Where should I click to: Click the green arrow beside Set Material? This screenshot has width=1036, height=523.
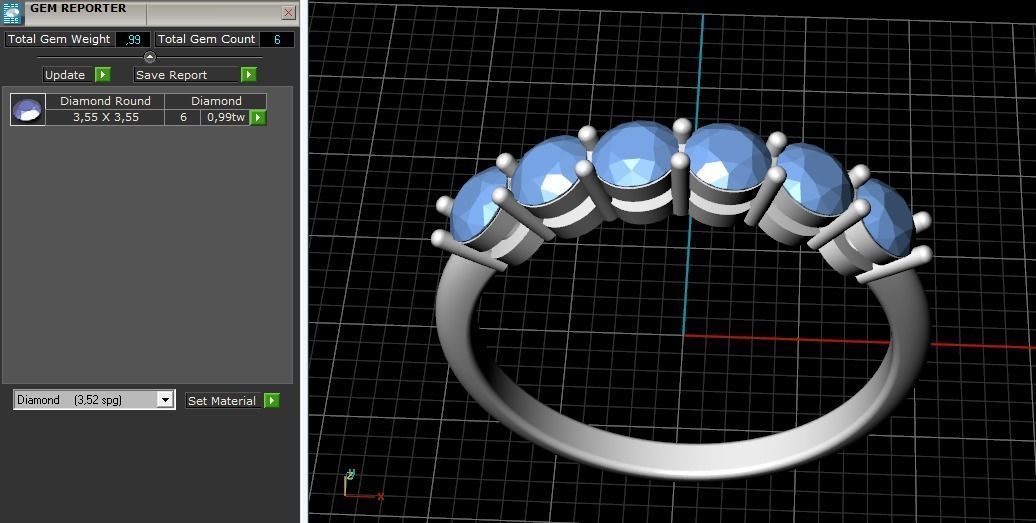click(272, 400)
